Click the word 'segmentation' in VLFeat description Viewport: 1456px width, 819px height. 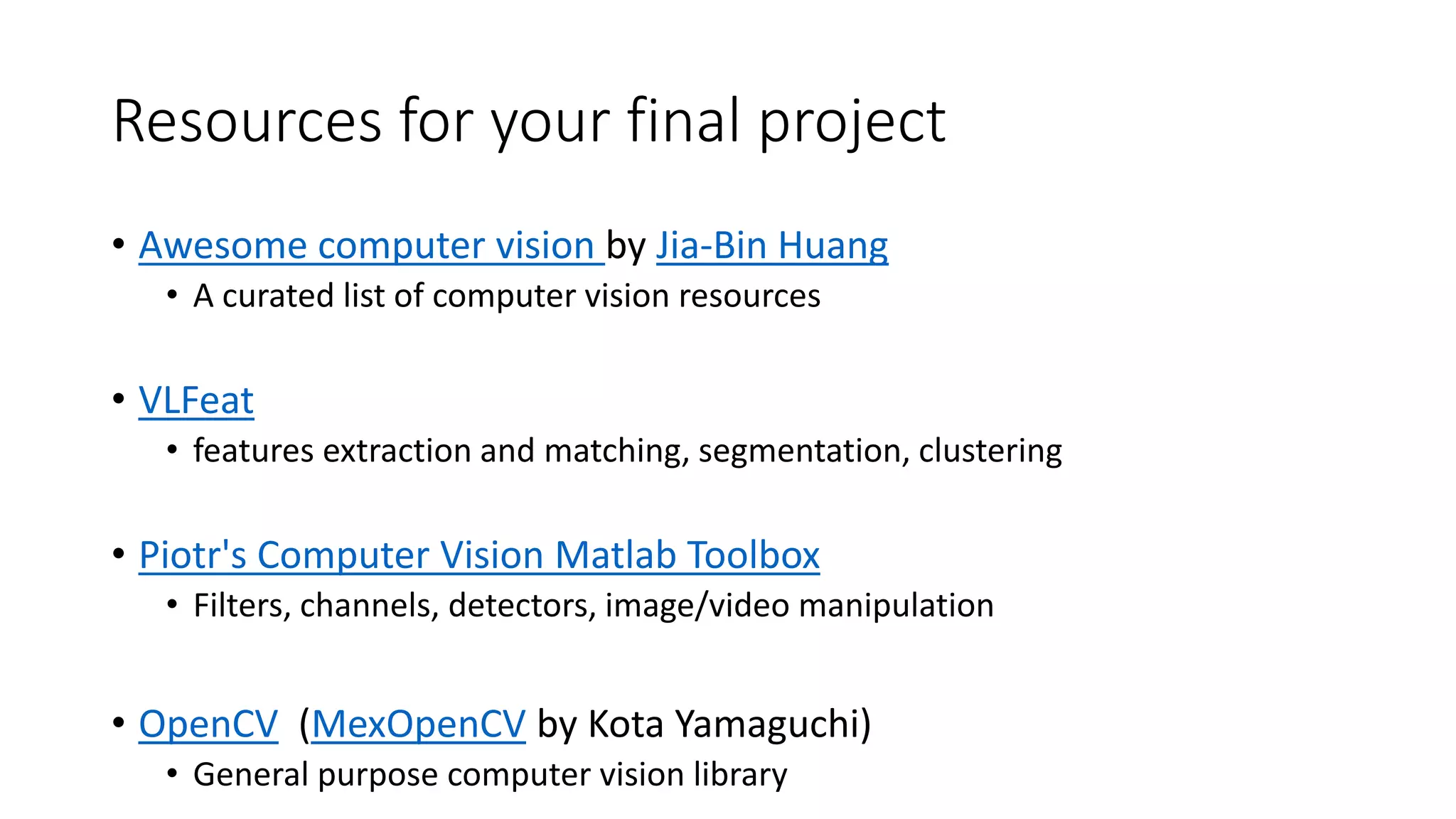803,451
